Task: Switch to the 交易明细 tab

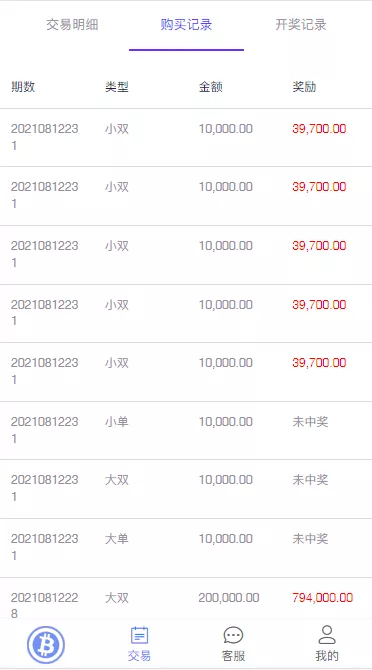Action: tap(72, 25)
